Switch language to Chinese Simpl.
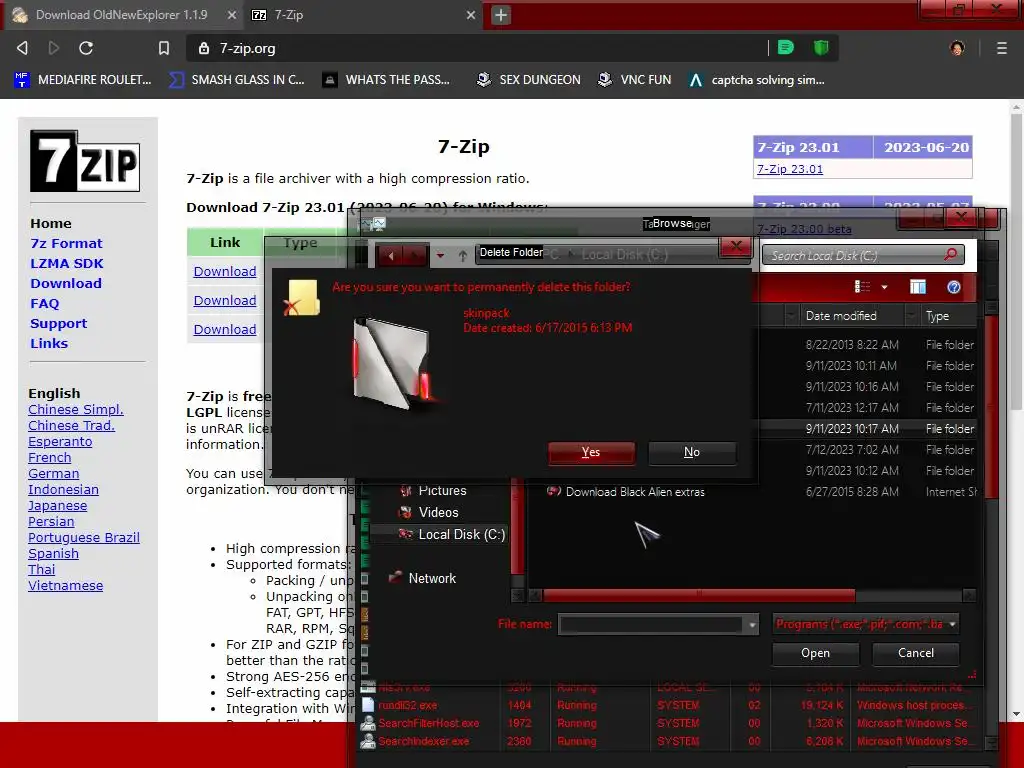 pos(76,409)
